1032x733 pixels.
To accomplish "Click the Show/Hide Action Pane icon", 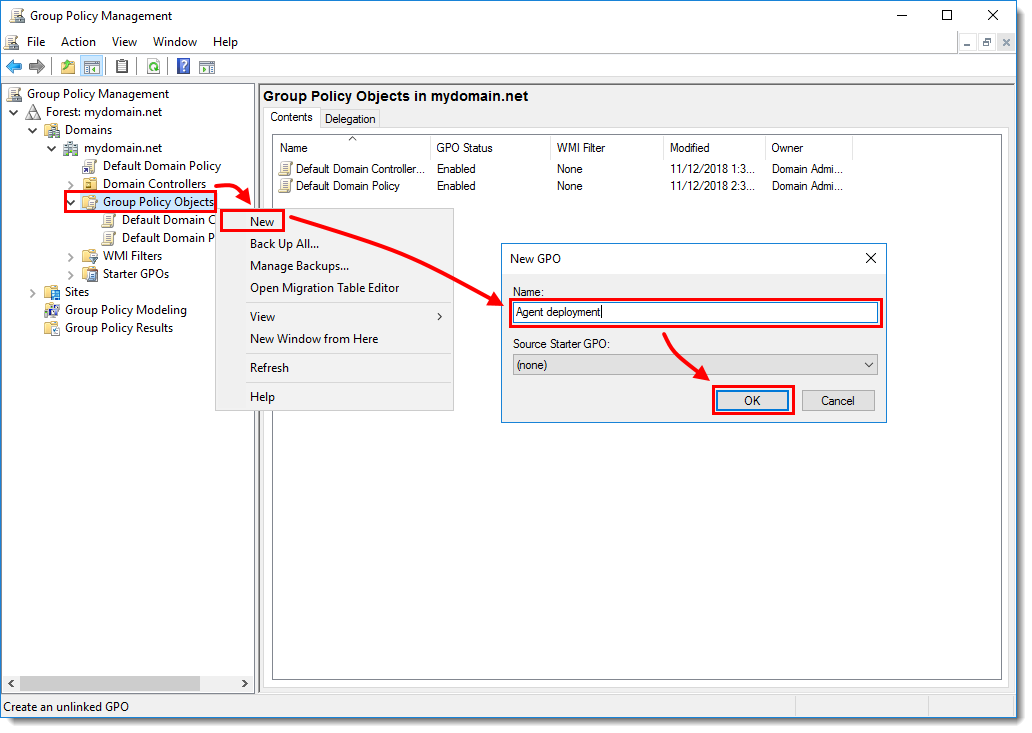I will coord(207,67).
